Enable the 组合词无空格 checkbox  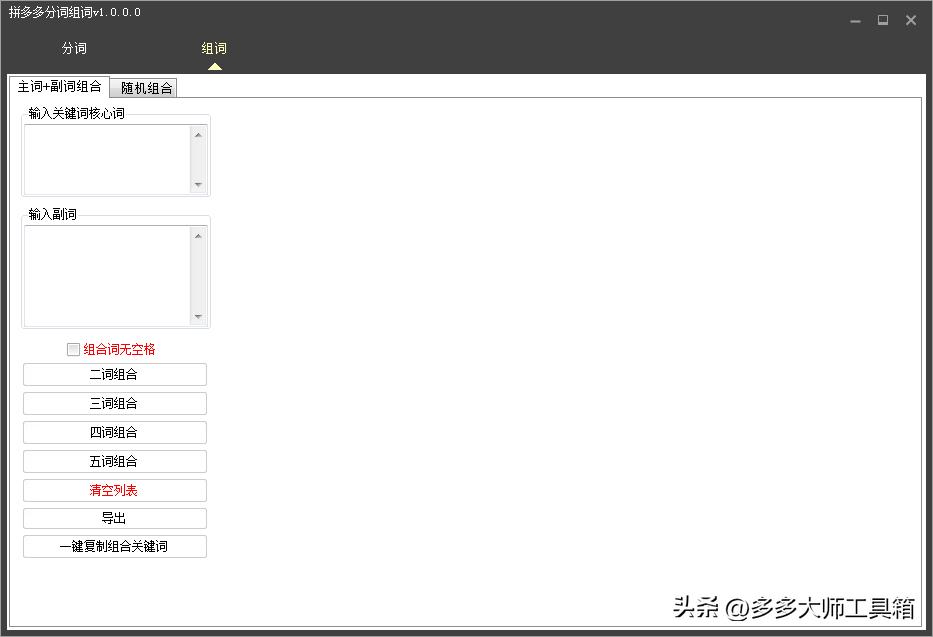tap(73, 349)
